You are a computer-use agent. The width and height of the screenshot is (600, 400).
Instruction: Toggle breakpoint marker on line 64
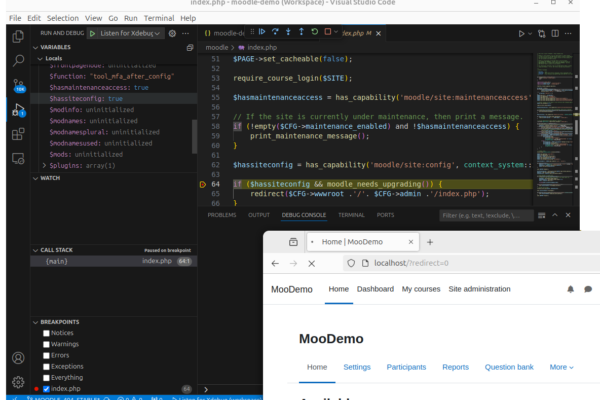coord(203,184)
